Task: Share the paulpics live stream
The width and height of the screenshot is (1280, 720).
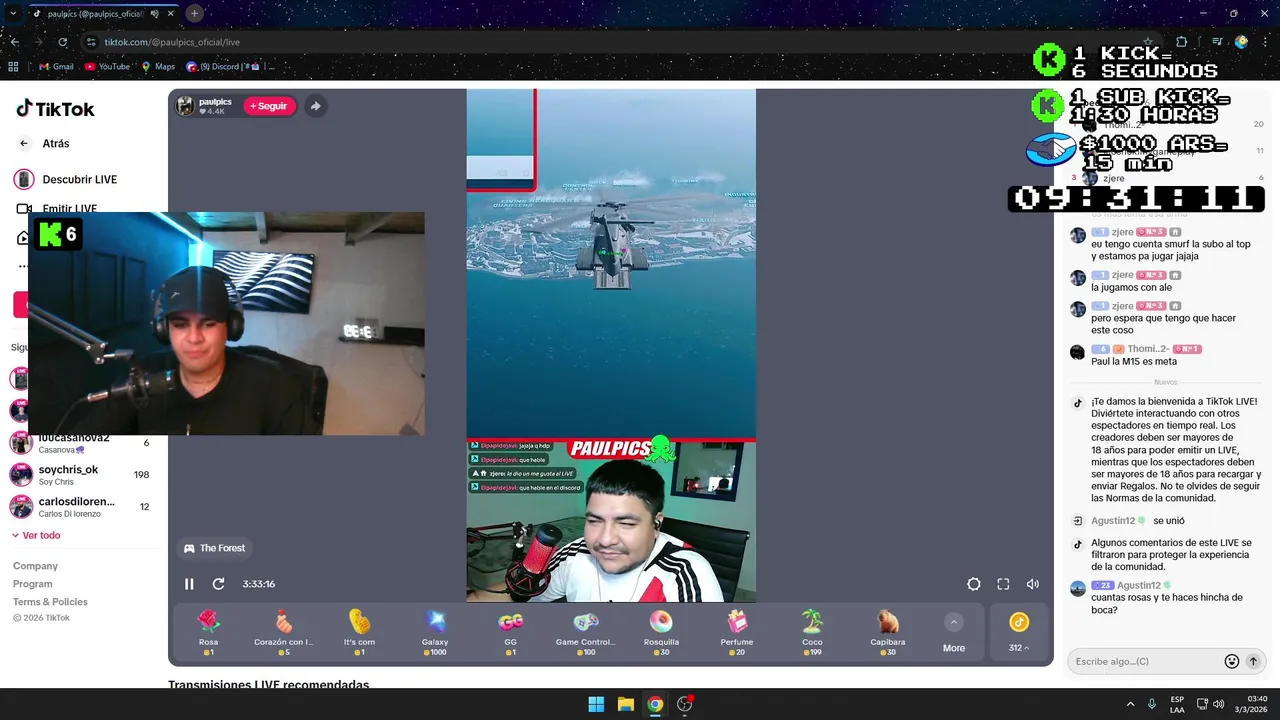Action: pyautogui.click(x=315, y=106)
